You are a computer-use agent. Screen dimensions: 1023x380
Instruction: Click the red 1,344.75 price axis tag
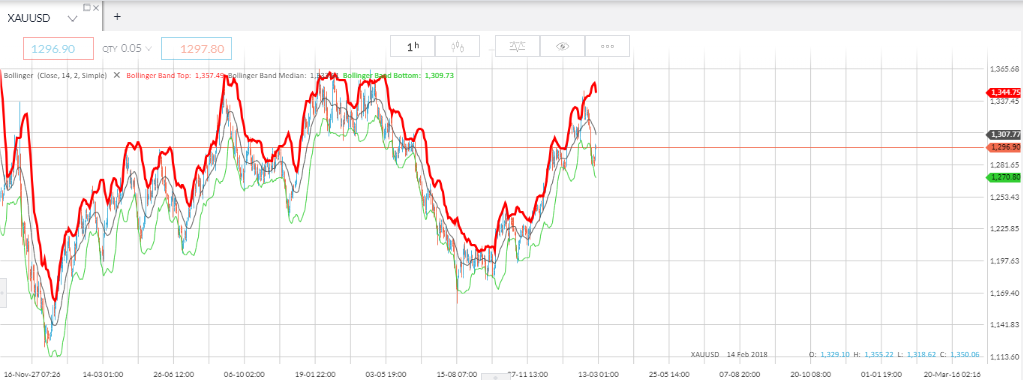pos(1003,93)
